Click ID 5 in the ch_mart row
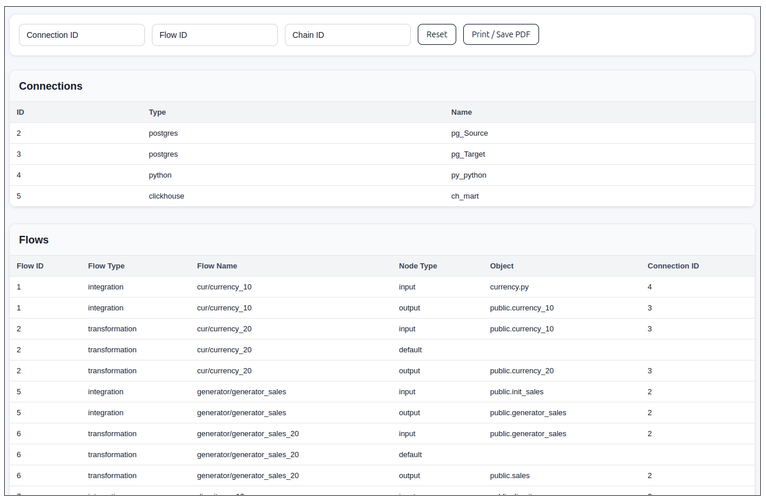 19,196
